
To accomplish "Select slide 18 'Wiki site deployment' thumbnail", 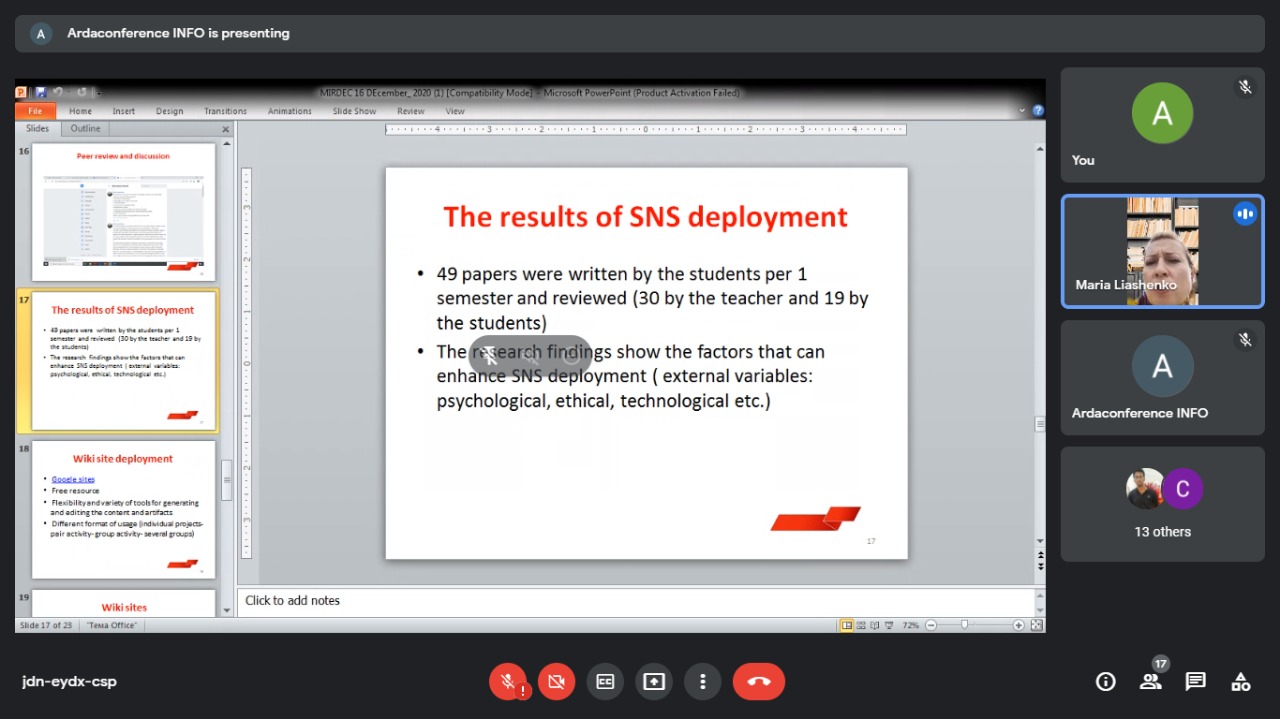I will pos(124,509).
